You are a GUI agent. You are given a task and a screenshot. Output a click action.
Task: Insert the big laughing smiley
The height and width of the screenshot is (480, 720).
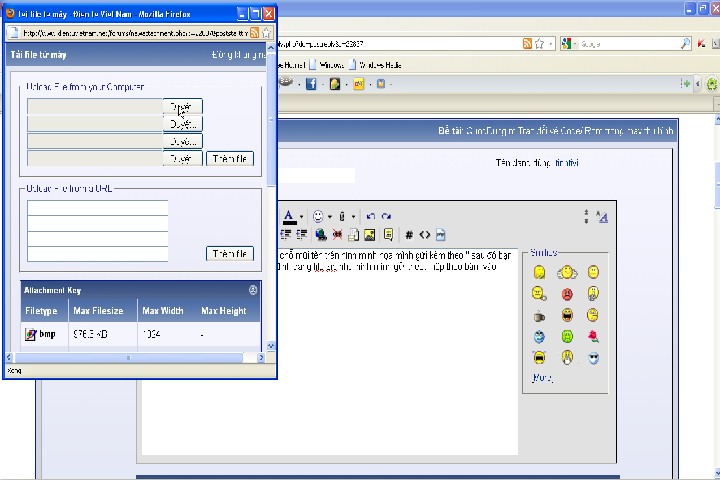click(567, 315)
